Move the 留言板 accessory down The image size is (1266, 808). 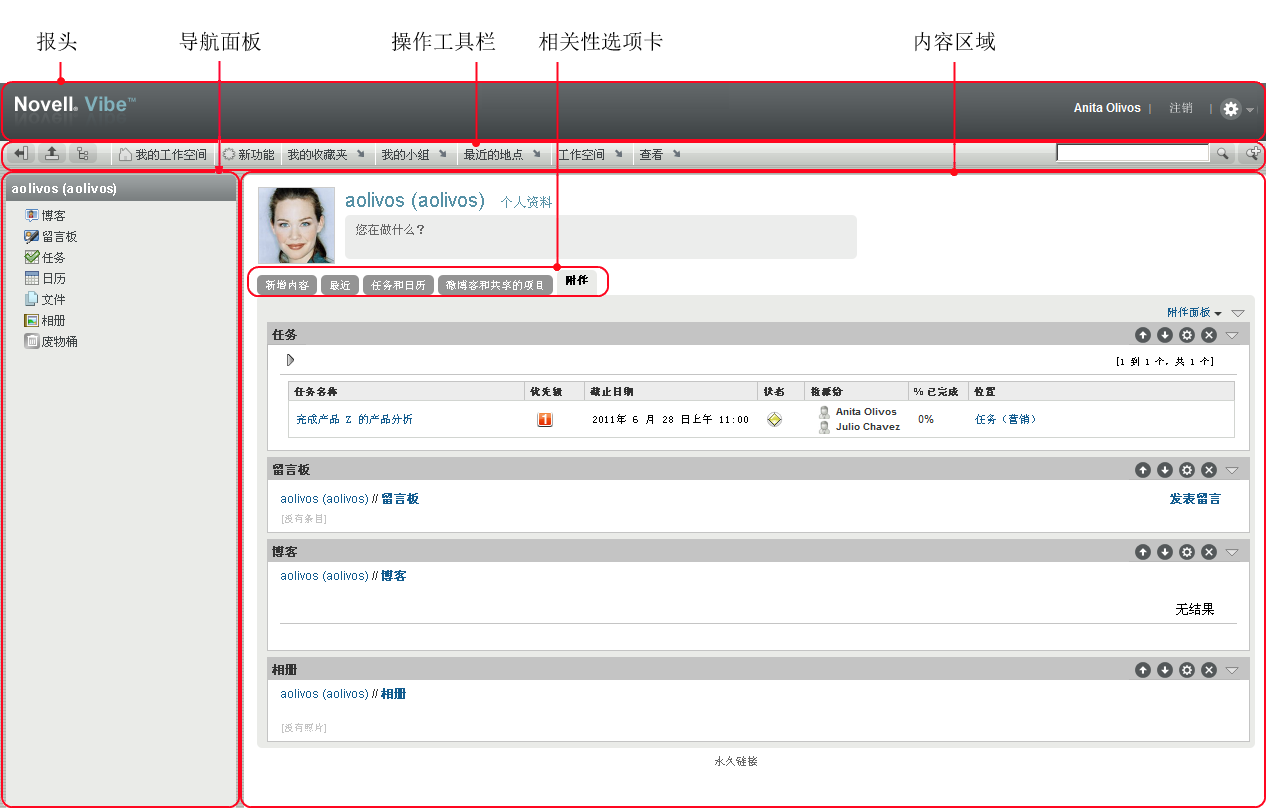pos(1165,470)
